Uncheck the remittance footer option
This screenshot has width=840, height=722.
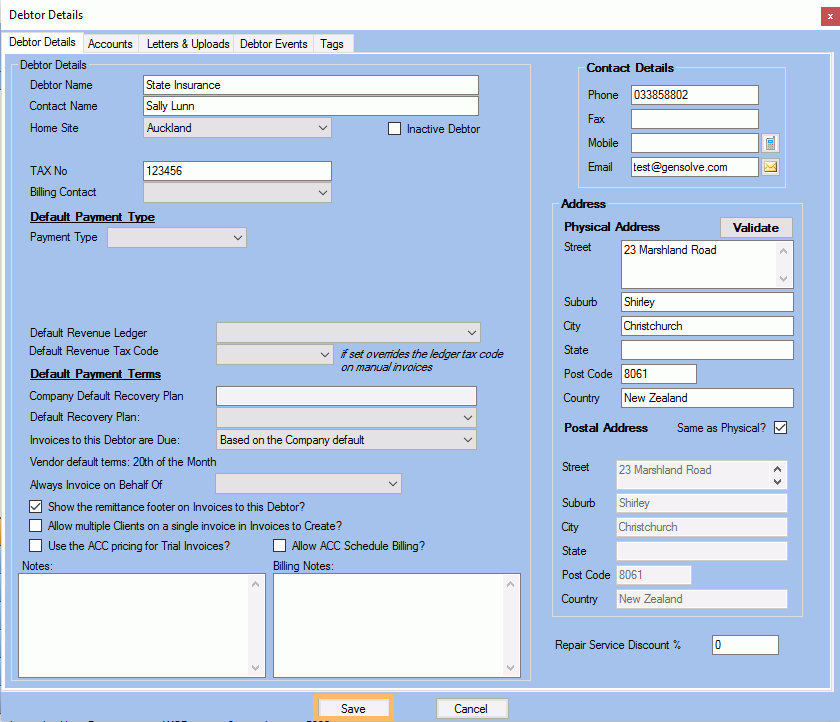point(35,507)
